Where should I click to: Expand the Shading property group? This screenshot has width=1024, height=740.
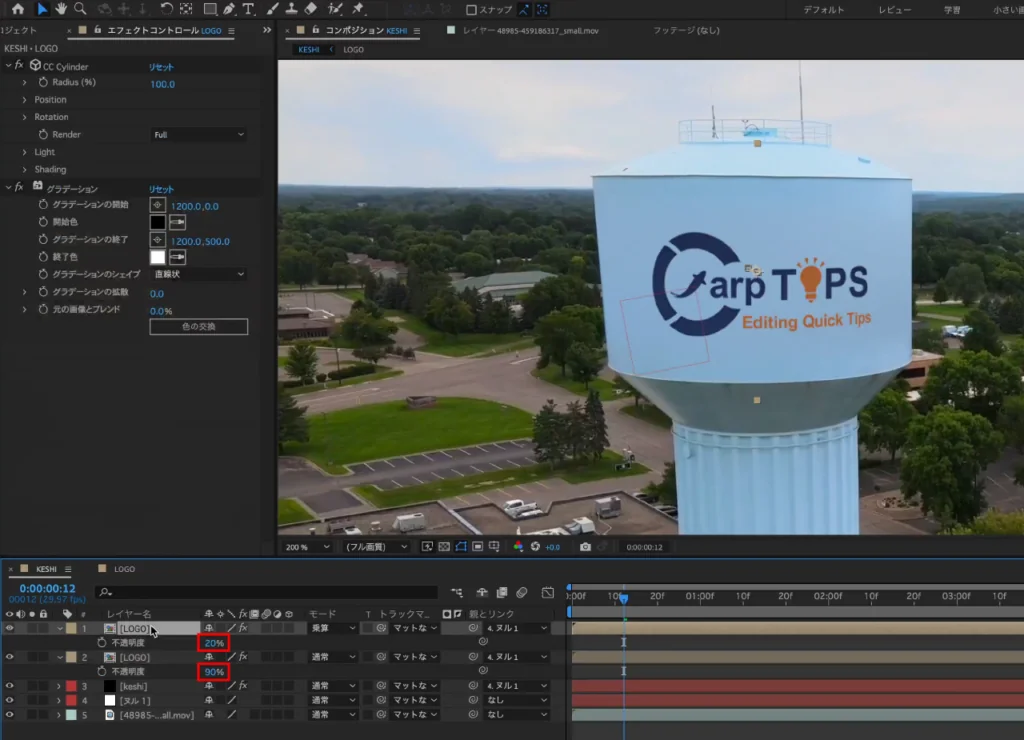tap(25, 169)
